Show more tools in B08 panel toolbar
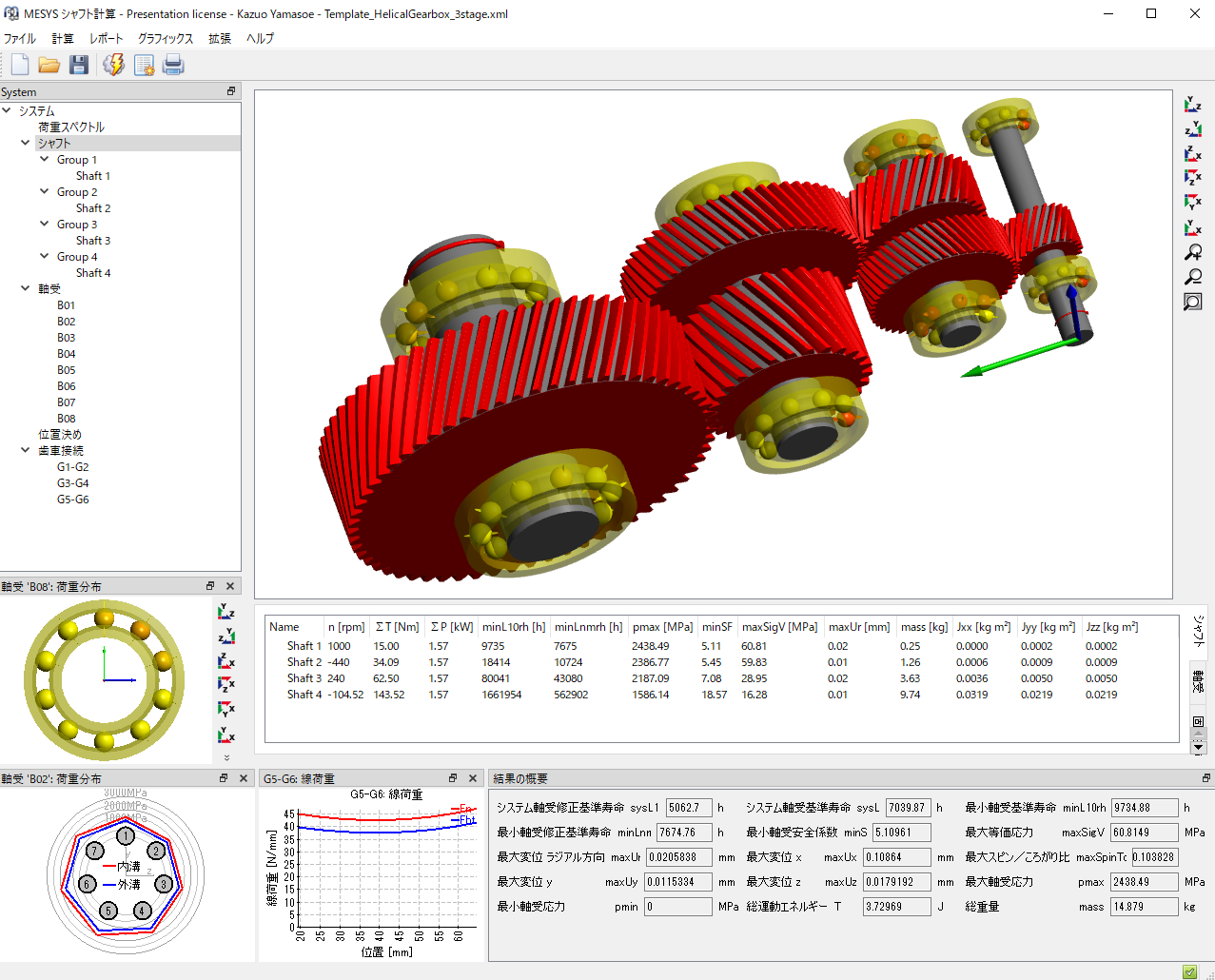The image size is (1215, 980). pos(226,758)
